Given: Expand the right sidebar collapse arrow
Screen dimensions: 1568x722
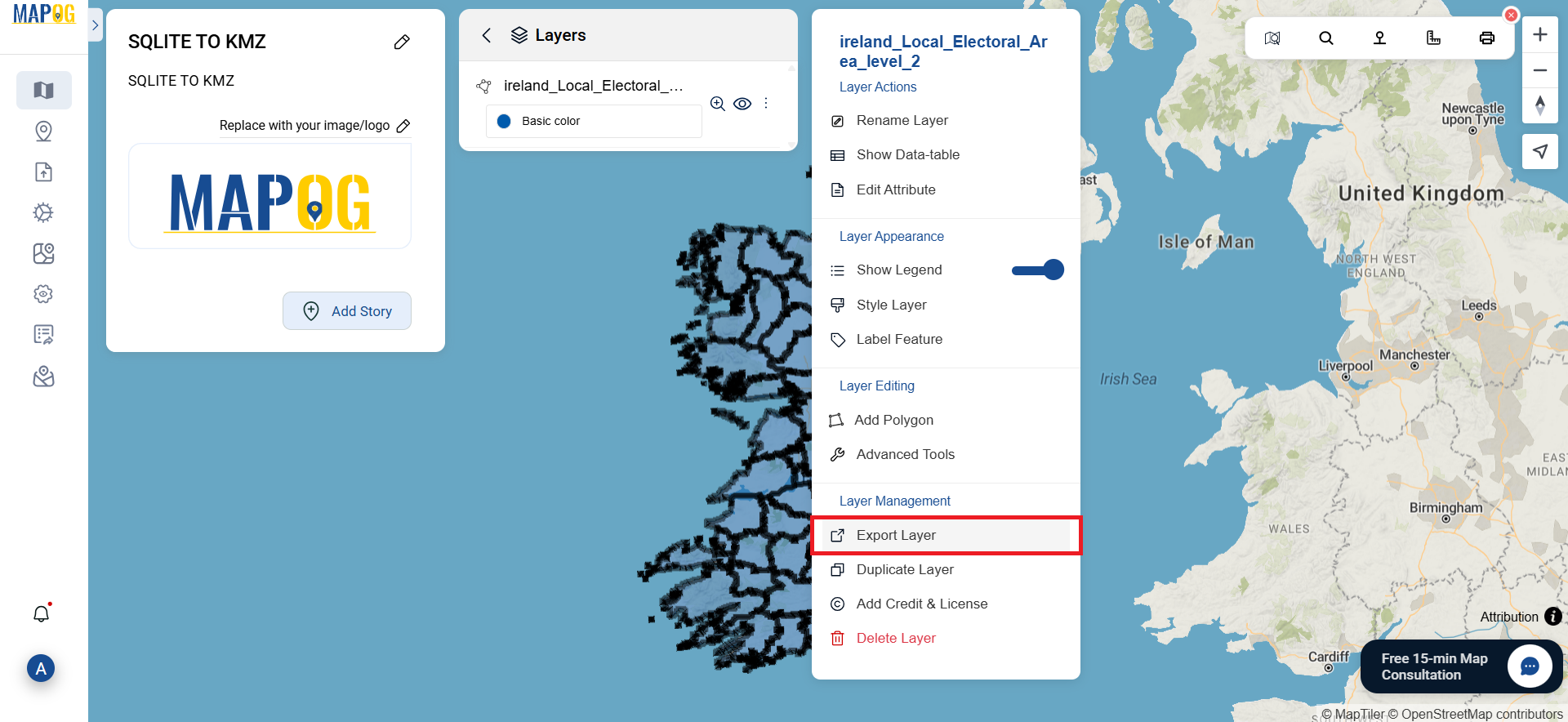Looking at the screenshot, I should pyautogui.click(x=96, y=25).
